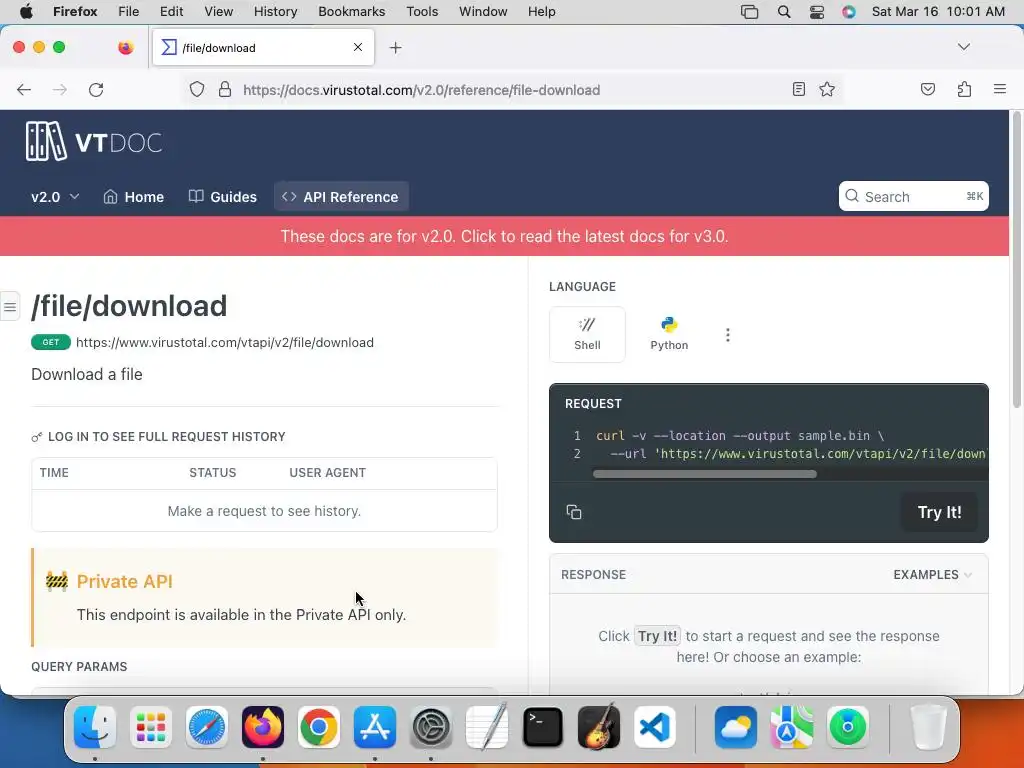Focus the docs Search field

(913, 197)
